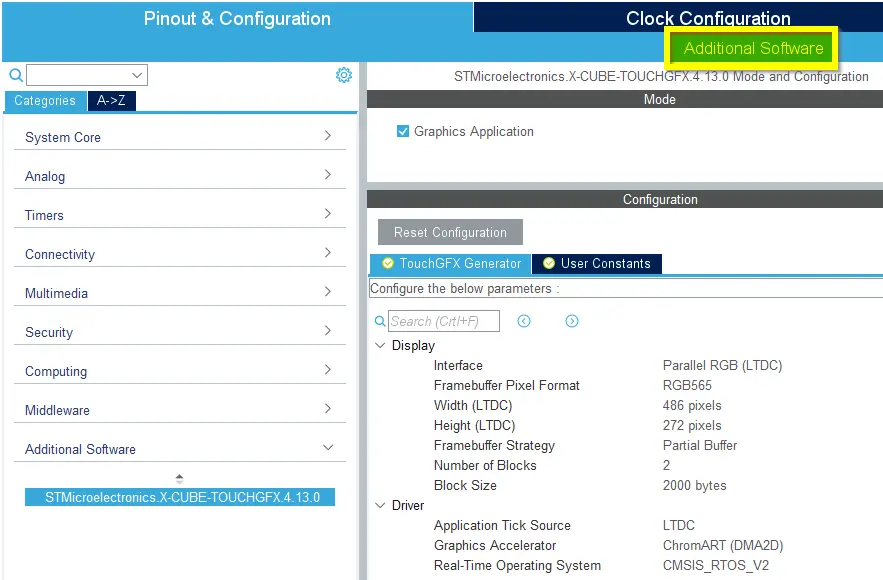
Task: Collapse the Additional Software category
Action: (x=180, y=449)
